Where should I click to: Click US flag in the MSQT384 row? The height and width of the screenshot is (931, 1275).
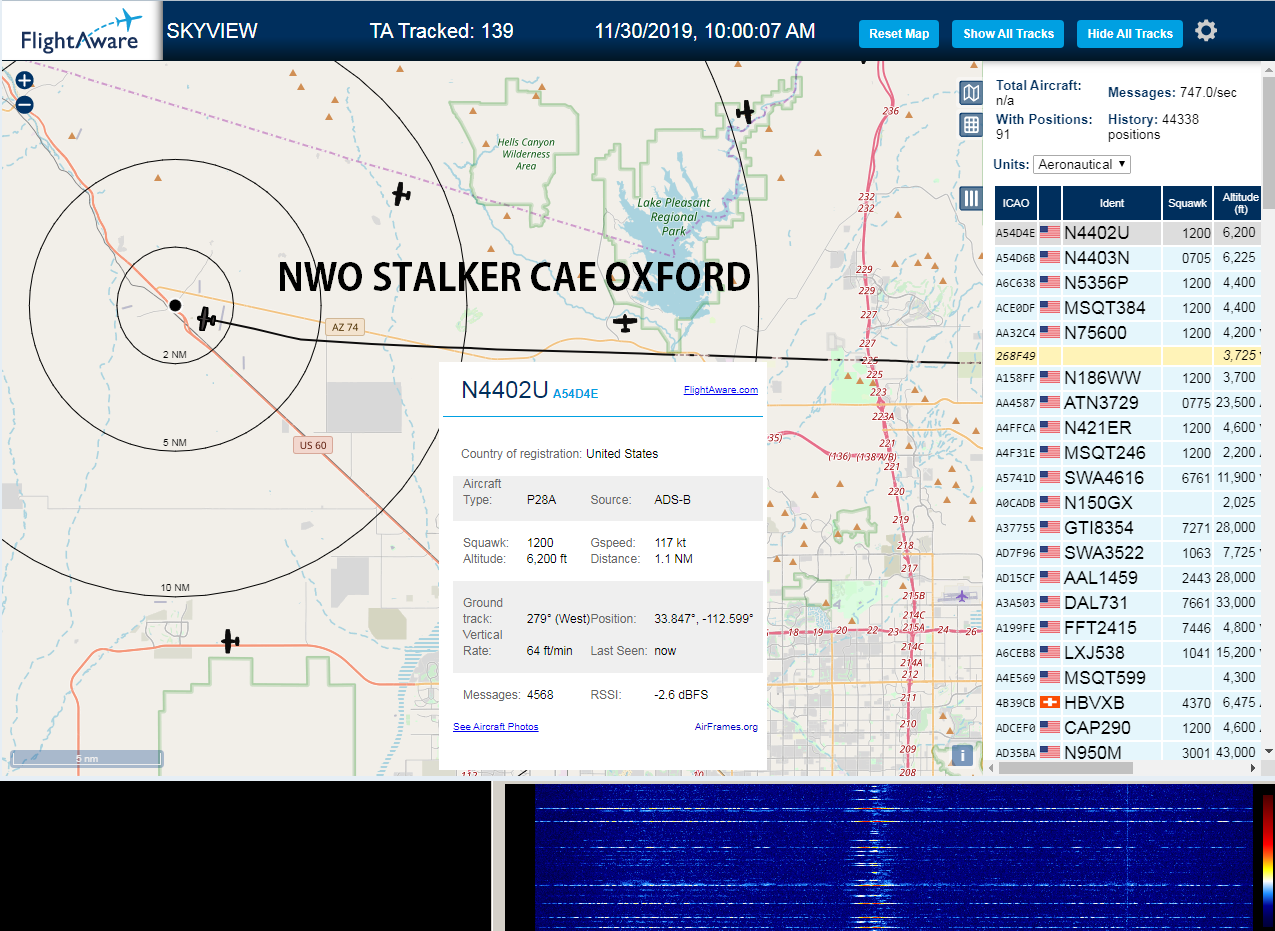pyautogui.click(x=1050, y=307)
